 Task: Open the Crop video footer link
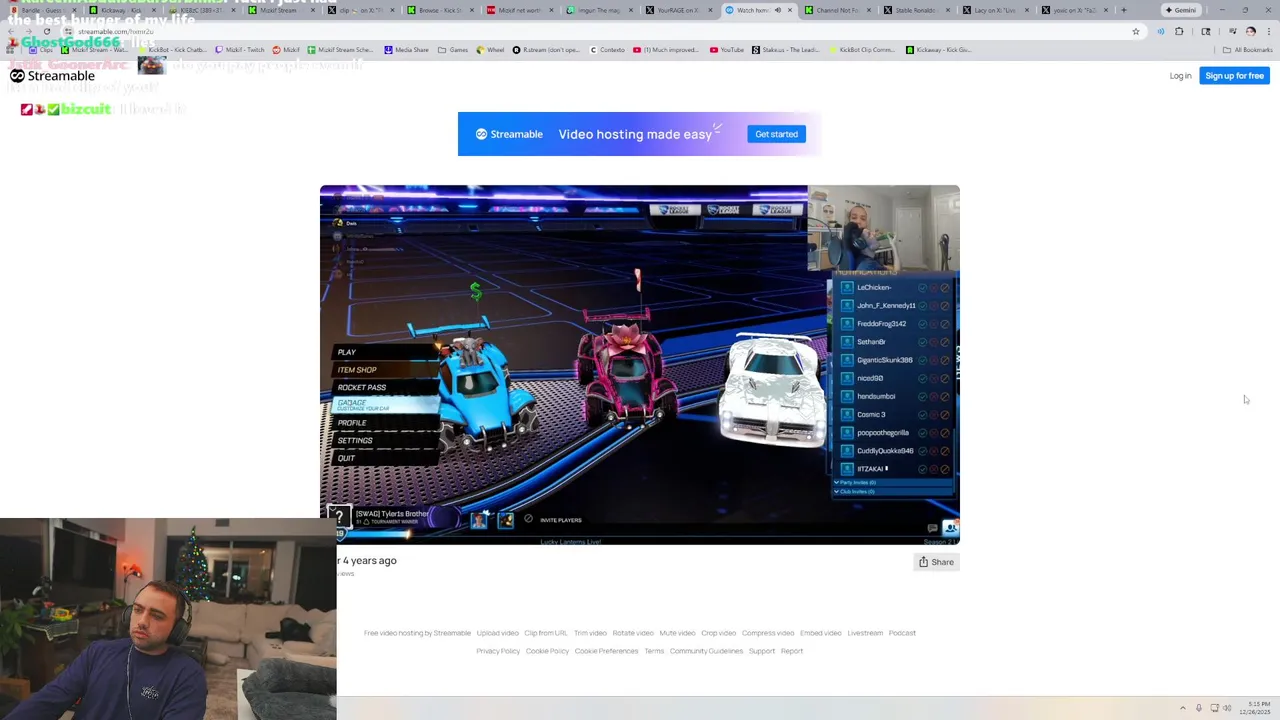718,633
